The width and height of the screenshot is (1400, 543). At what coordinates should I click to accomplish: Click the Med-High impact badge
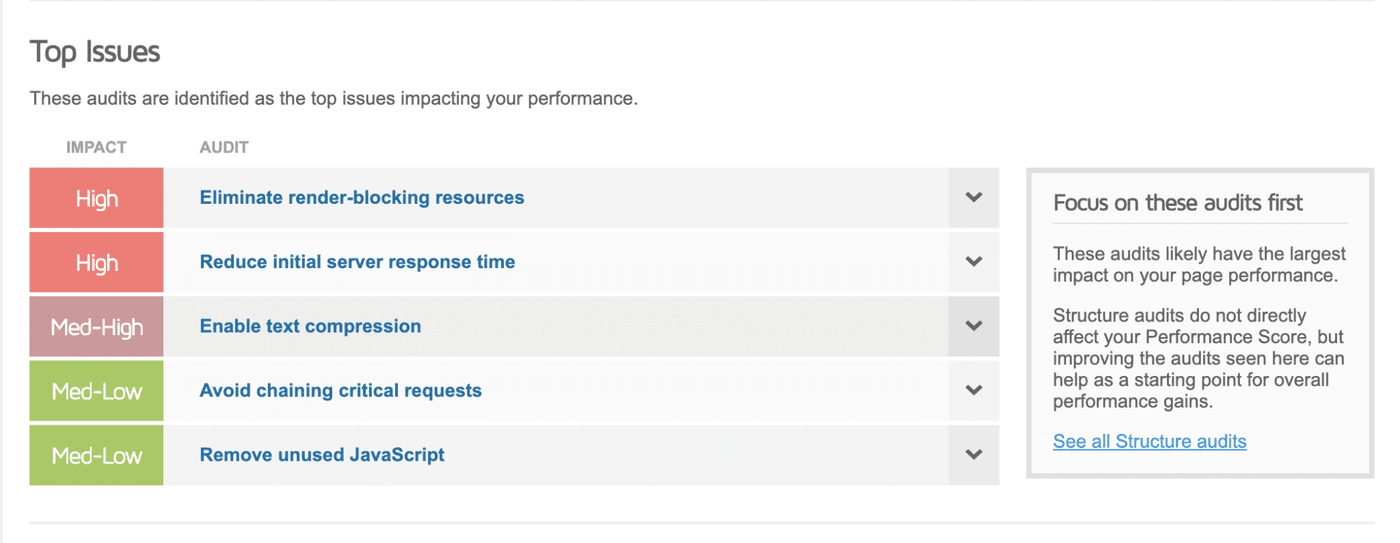(x=97, y=327)
